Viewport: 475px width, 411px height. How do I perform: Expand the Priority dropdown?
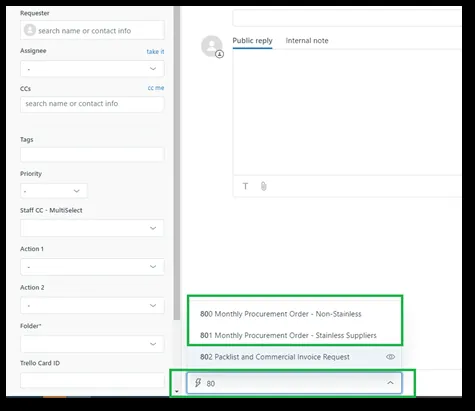(x=54, y=191)
